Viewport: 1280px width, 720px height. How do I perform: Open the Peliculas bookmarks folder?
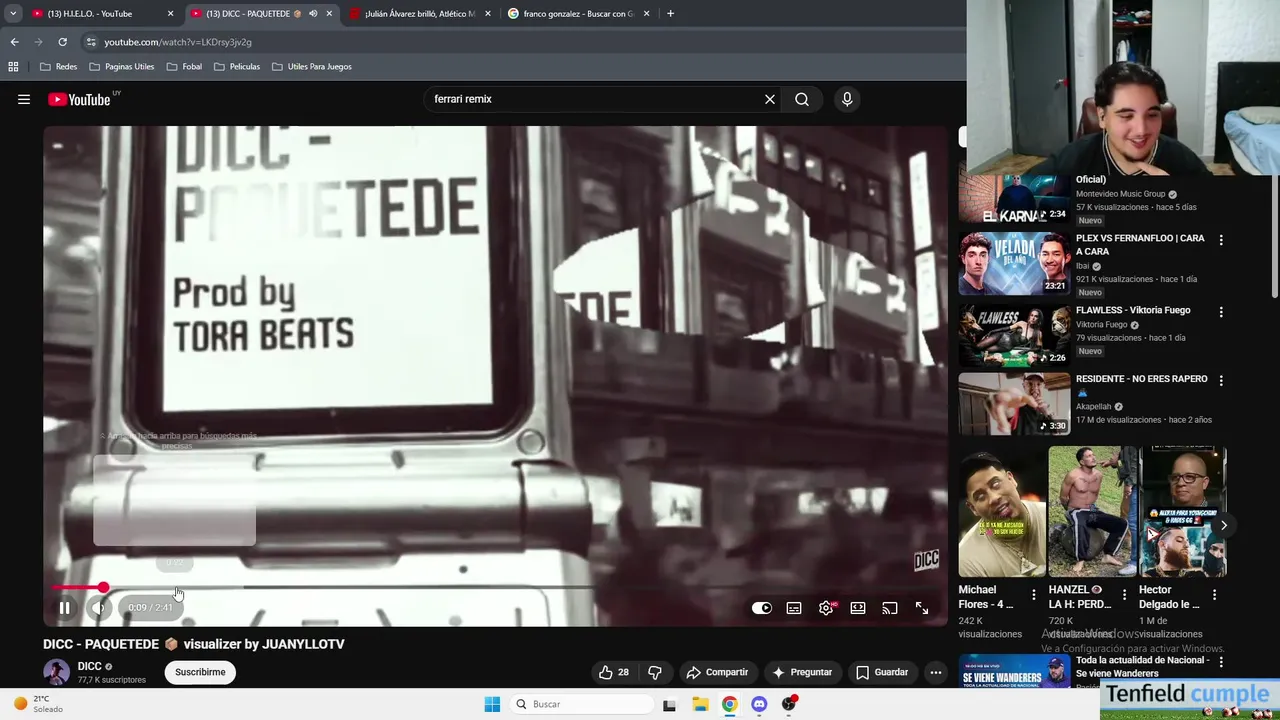[237, 67]
